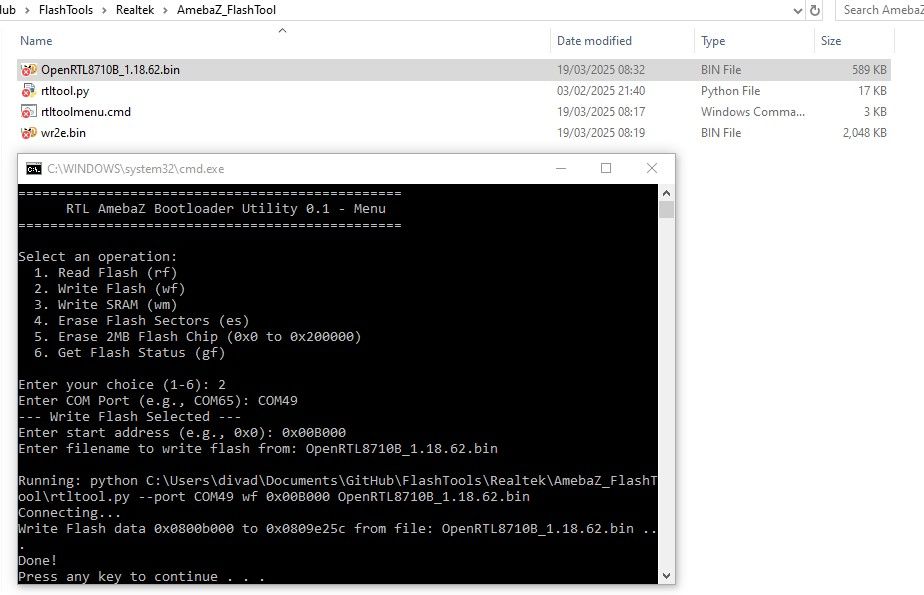Click the 'Select an operation:' console line
The image size is (924, 595).
[97, 256]
